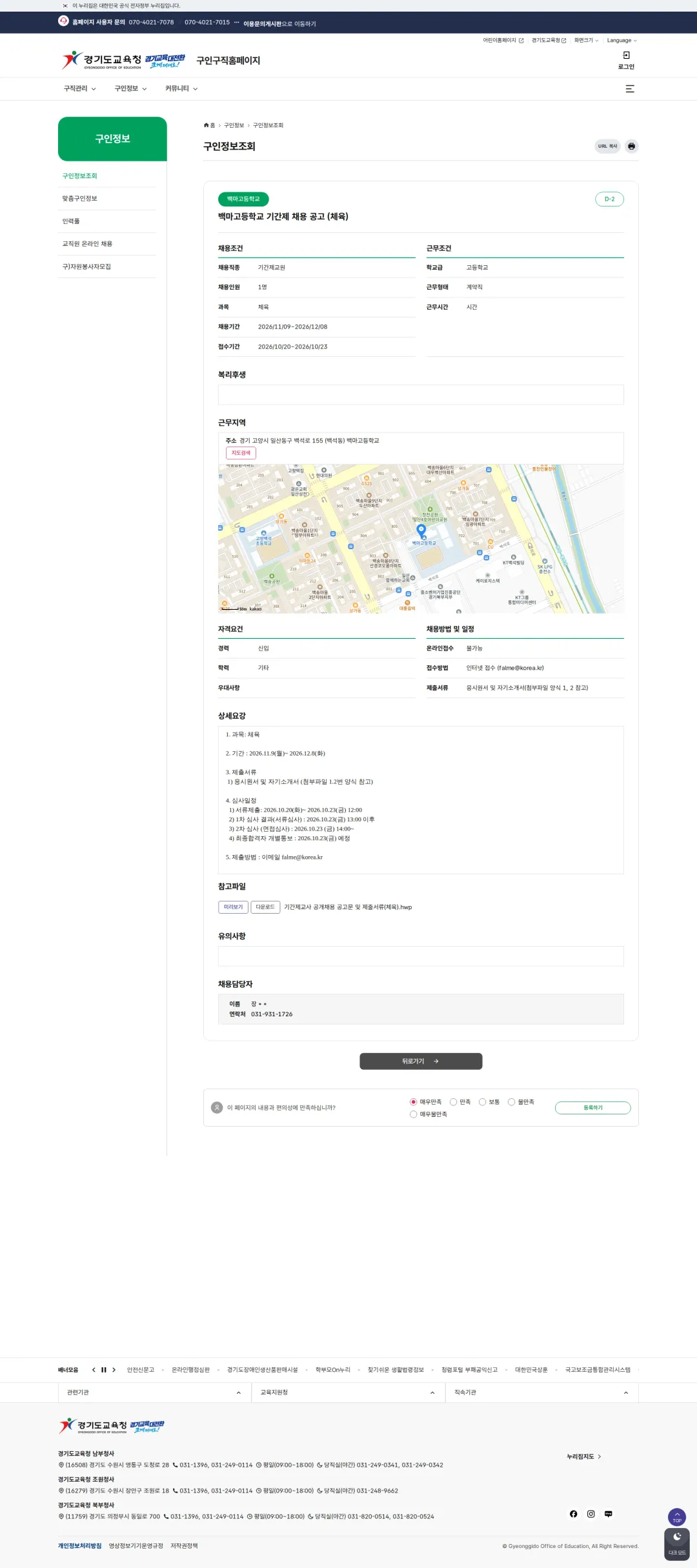Image resolution: width=697 pixels, height=1568 pixels.
Task: Click the 구인구직홈페이지 site title
Action: click(x=228, y=61)
